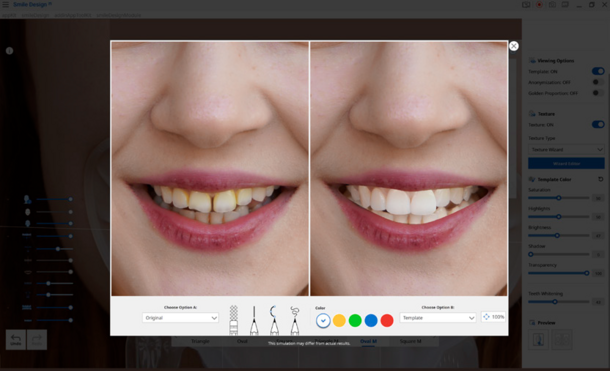Screen dimensions: 610x371
Task: Click the red record icon in title bar
Action: tap(539, 5)
